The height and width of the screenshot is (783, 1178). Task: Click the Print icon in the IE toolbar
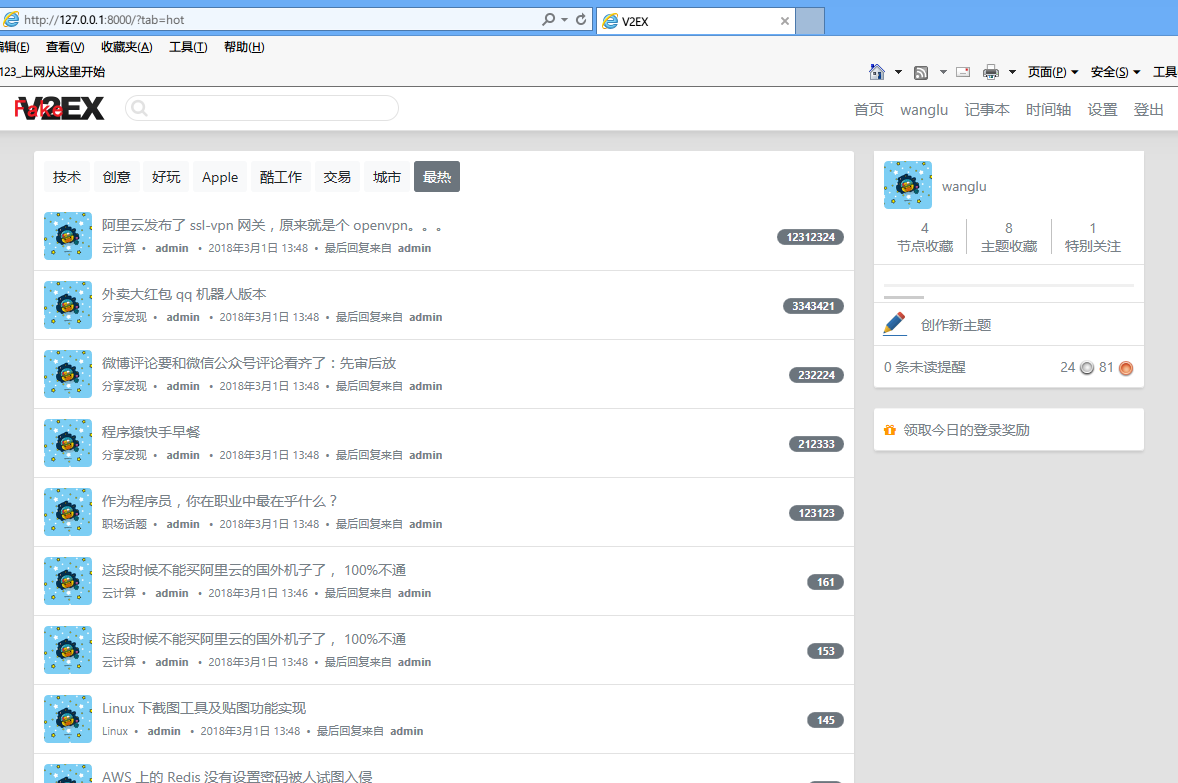coord(991,72)
